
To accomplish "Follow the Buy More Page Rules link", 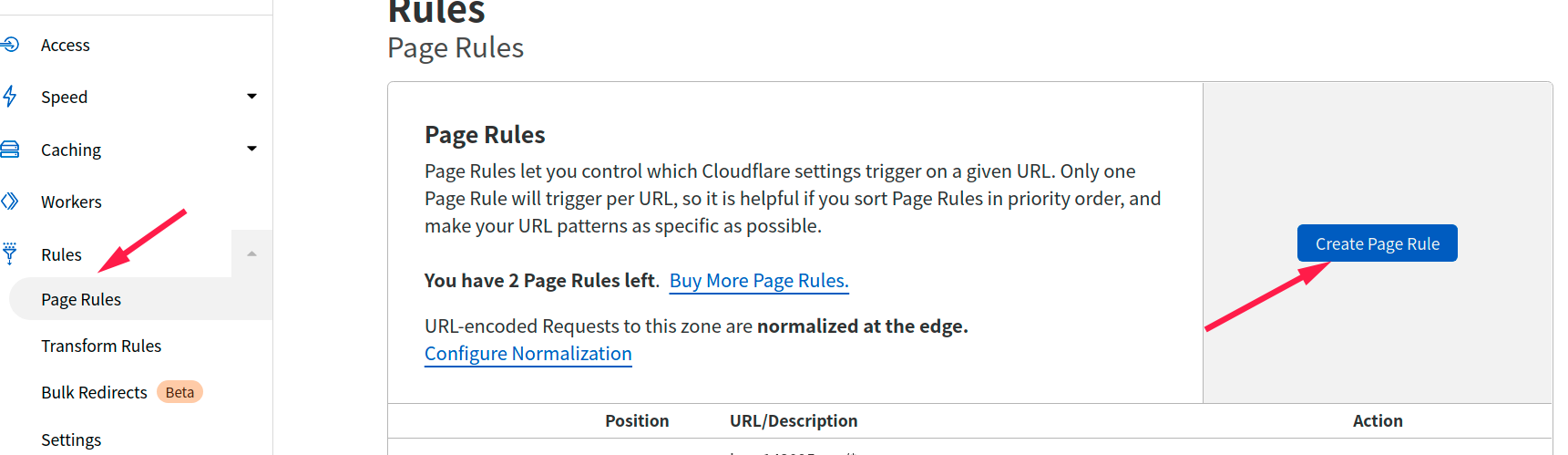I will tap(759, 281).
